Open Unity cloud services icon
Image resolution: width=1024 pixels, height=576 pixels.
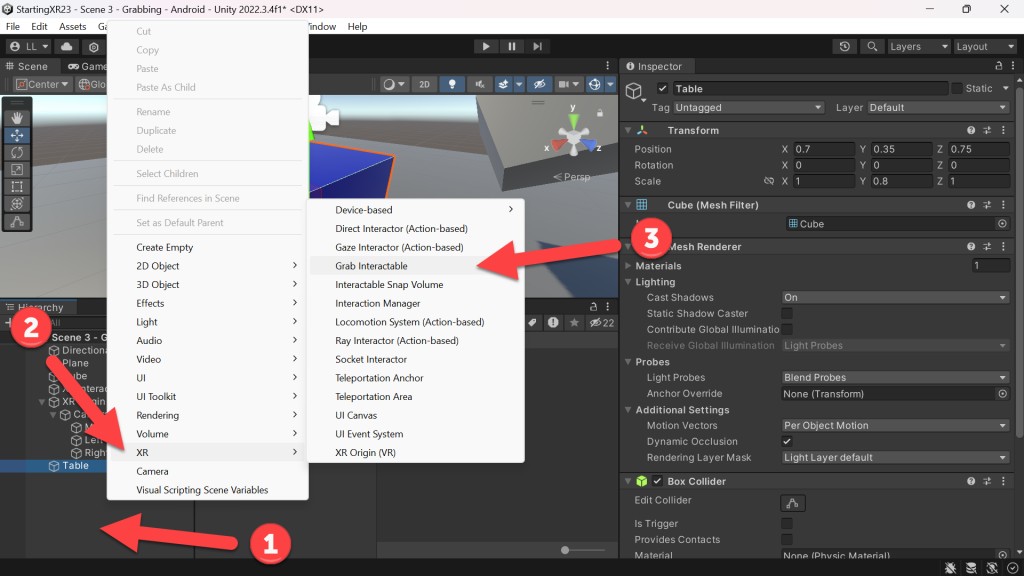(x=67, y=46)
